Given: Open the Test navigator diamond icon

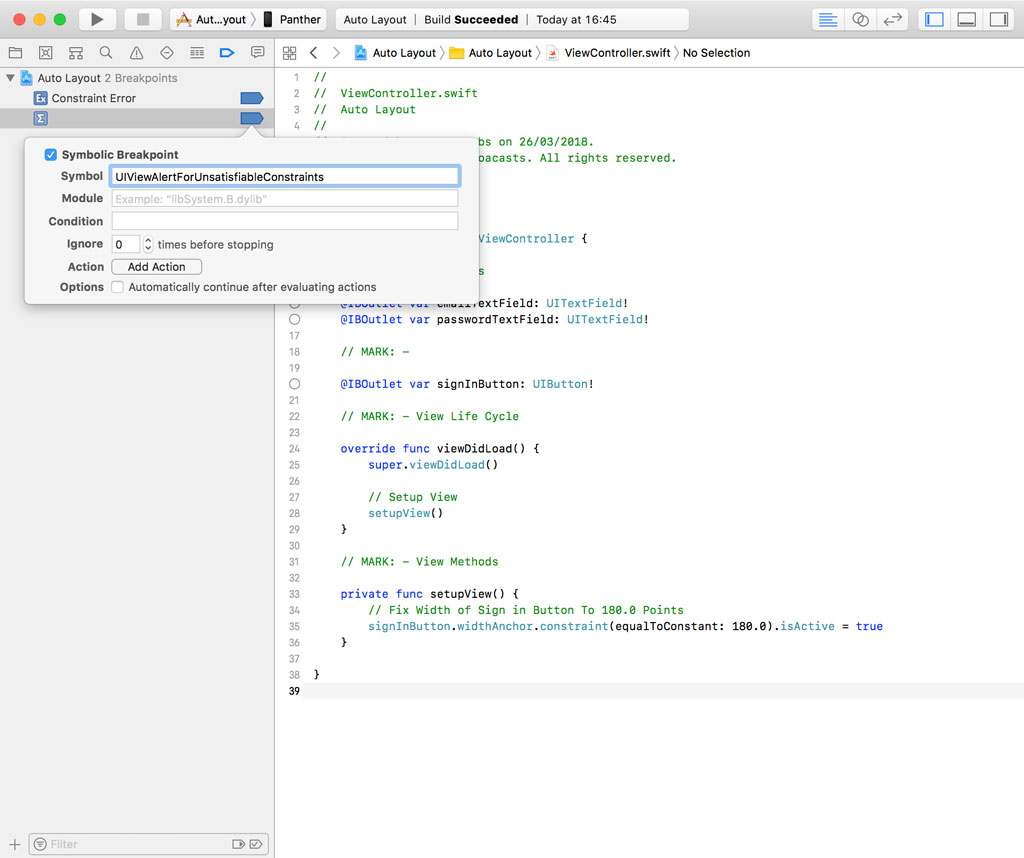Looking at the screenshot, I should (166, 52).
